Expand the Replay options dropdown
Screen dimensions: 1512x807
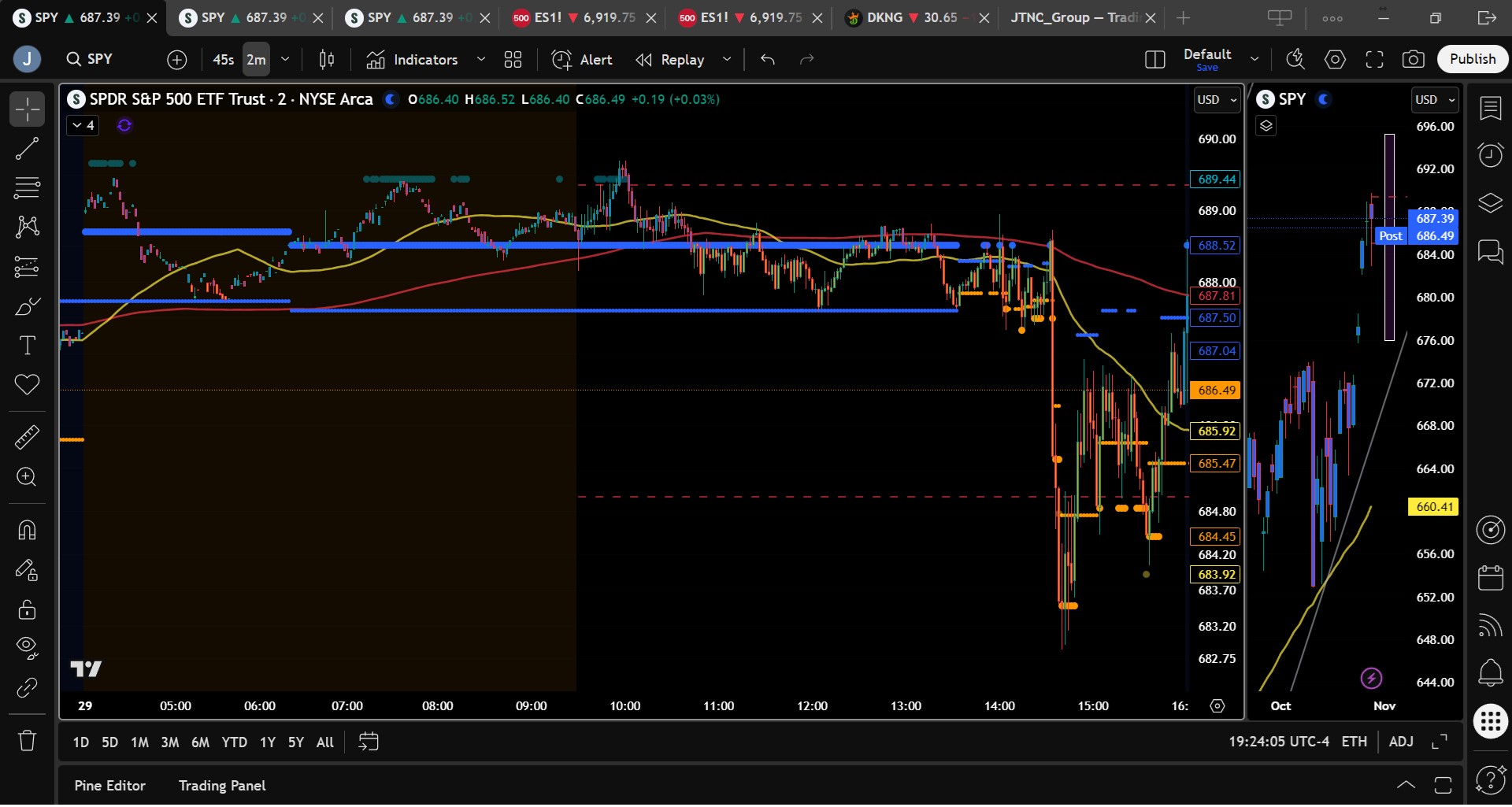pos(727,60)
